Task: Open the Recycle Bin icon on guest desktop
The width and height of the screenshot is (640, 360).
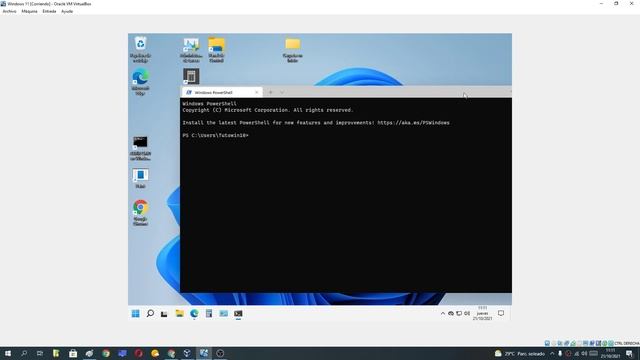Action: pyautogui.click(x=140, y=49)
